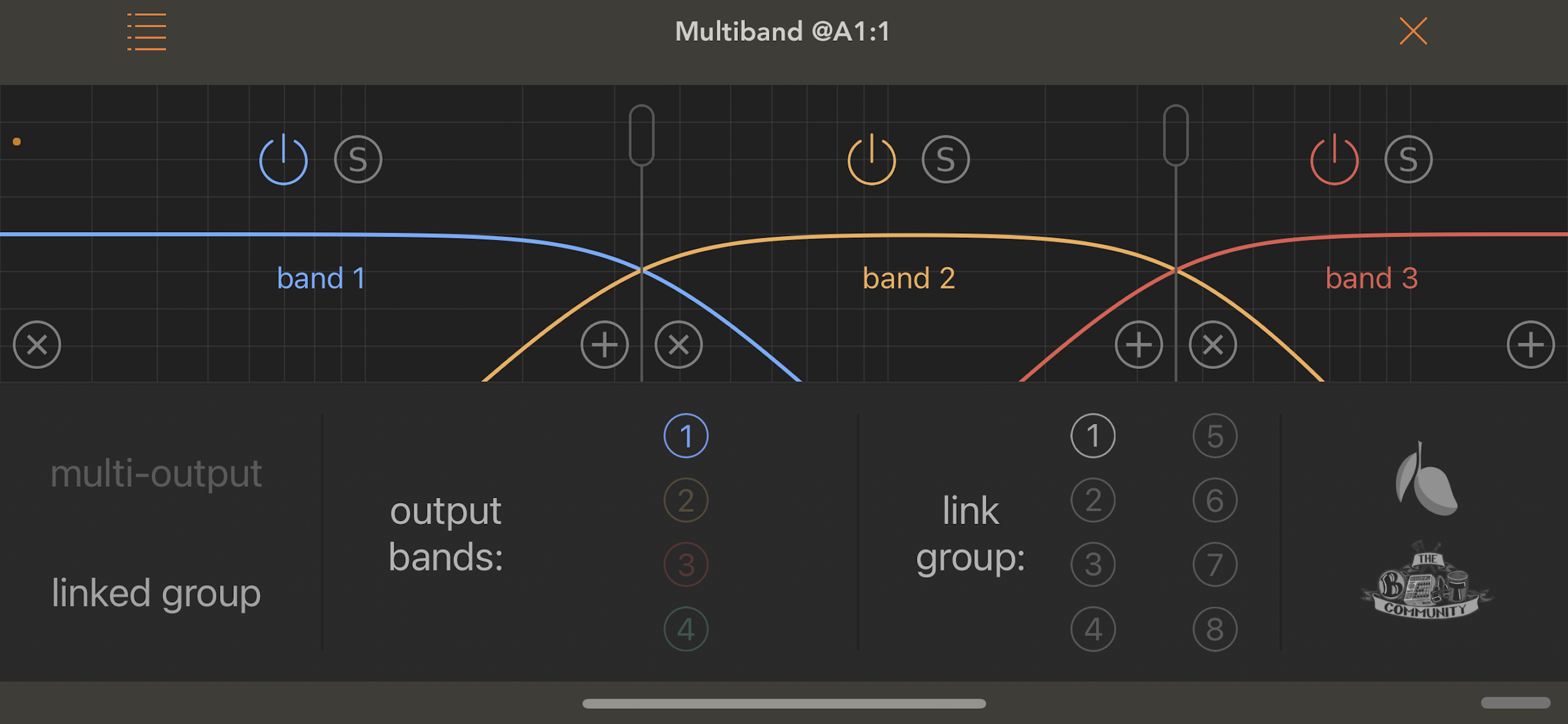Toggle the orange band 2 power button

pos(871,160)
